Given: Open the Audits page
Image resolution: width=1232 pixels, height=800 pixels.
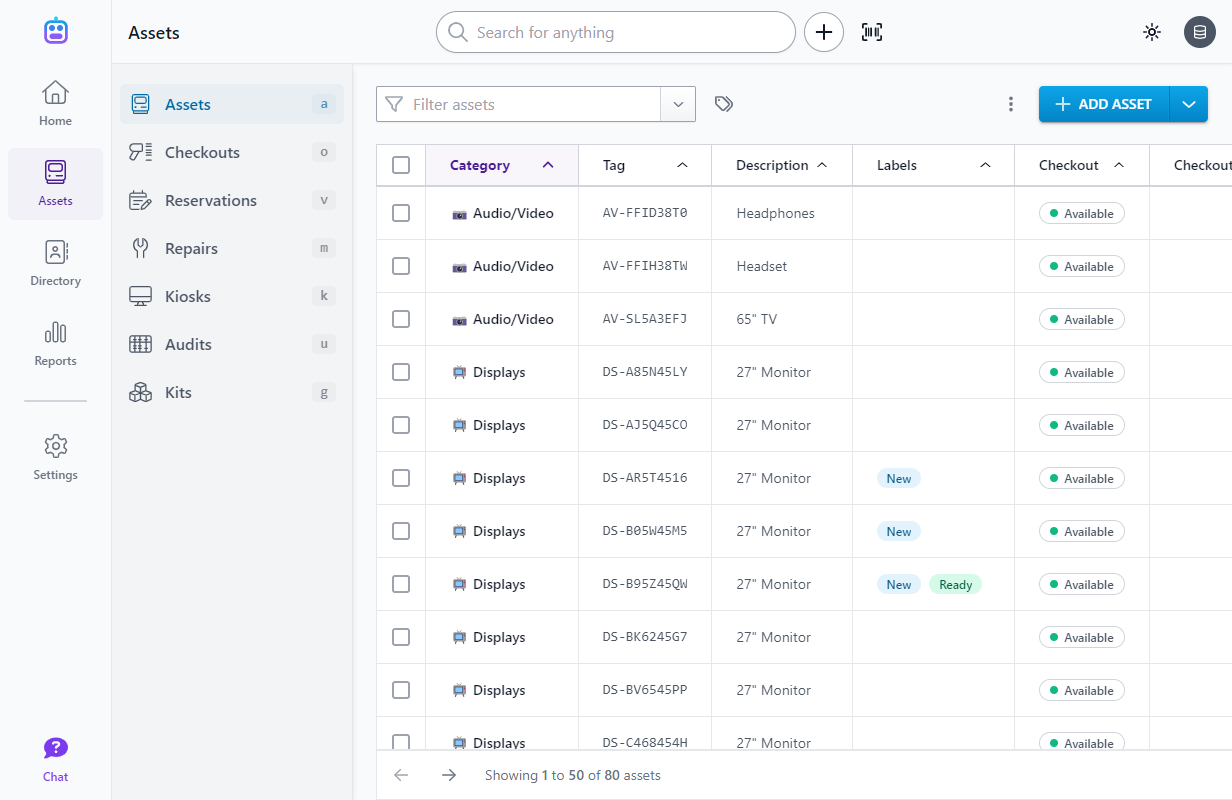Looking at the screenshot, I should coord(187,344).
